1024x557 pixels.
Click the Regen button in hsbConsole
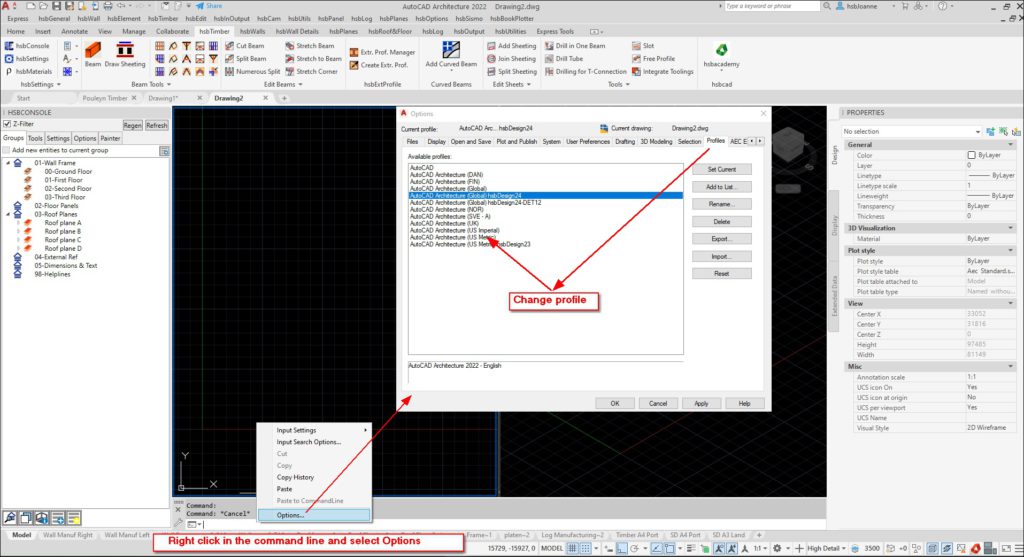[x=133, y=125]
